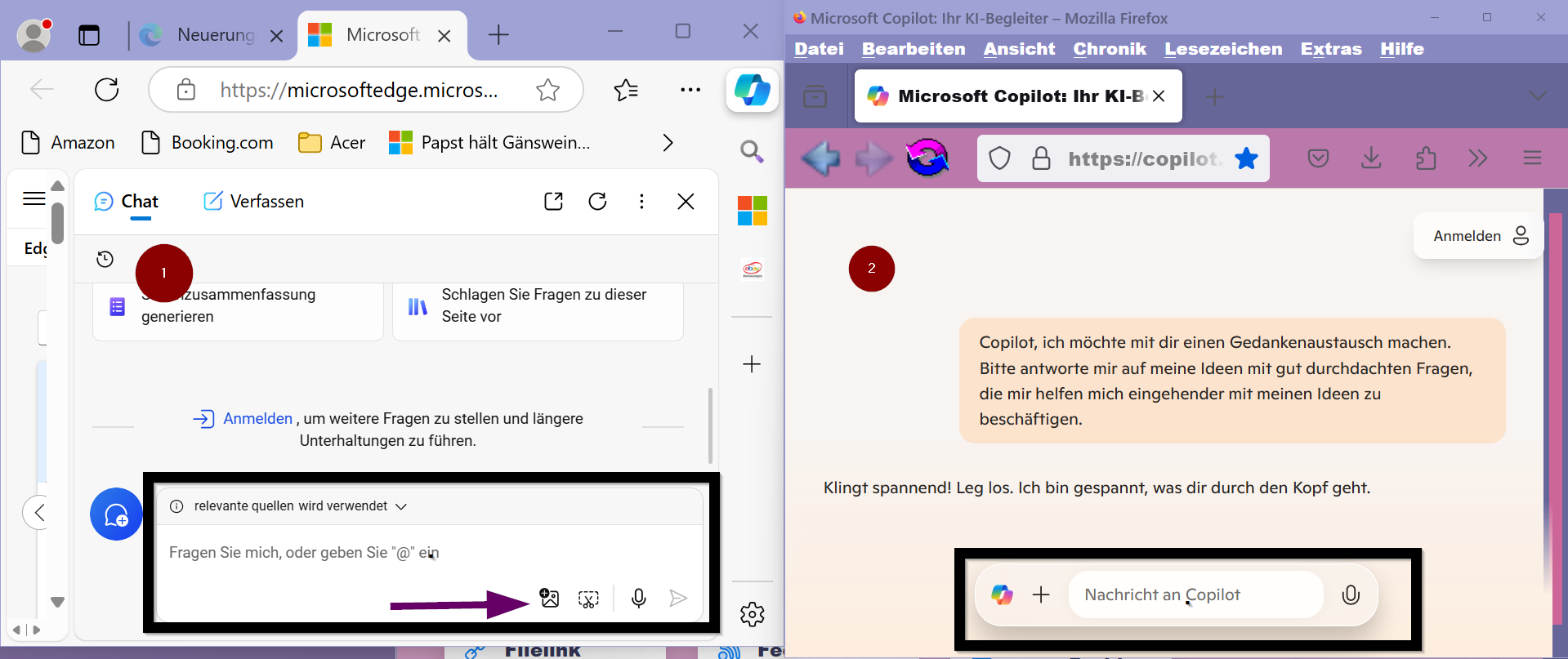1568x659 pixels.
Task: Open Firefox View recent browsing button
Action: 815,96
